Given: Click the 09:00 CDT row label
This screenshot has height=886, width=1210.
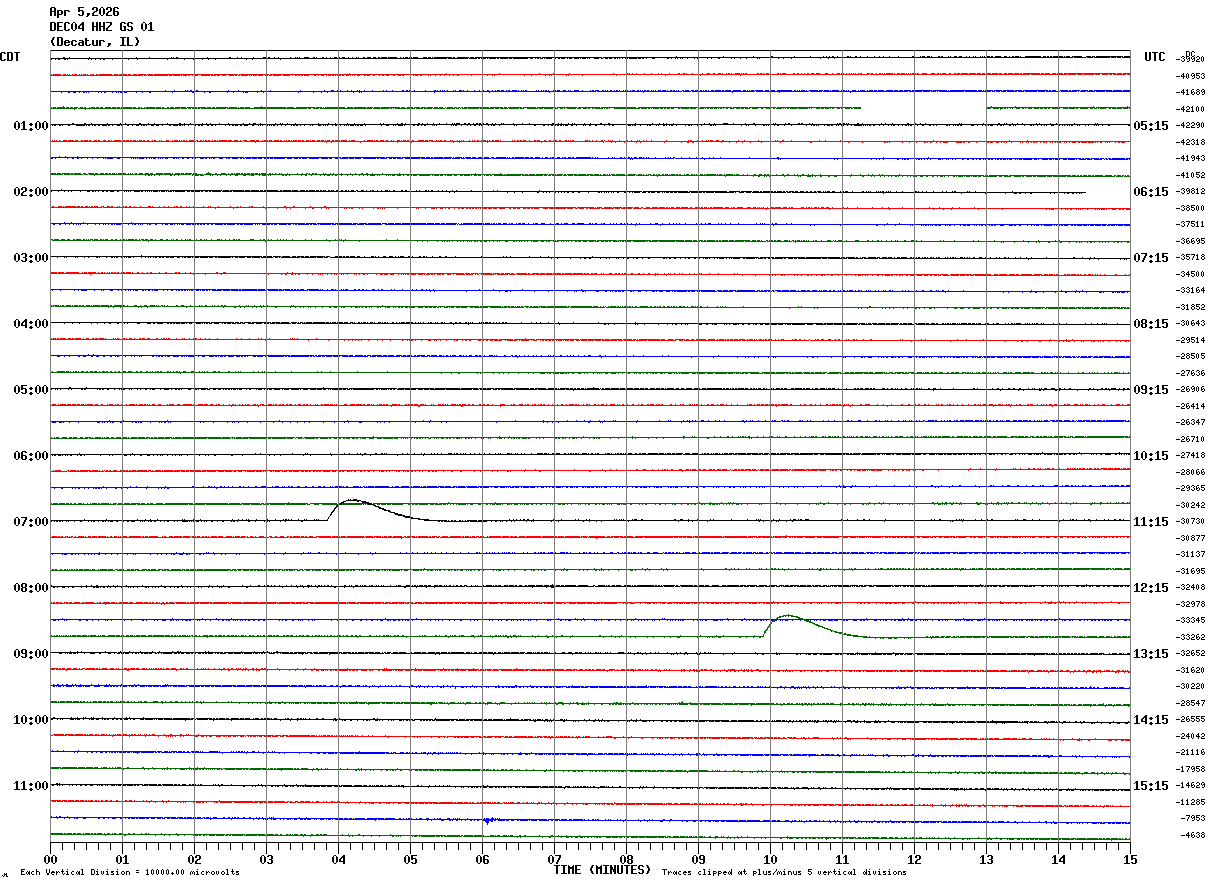Looking at the screenshot, I should (x=31, y=654).
